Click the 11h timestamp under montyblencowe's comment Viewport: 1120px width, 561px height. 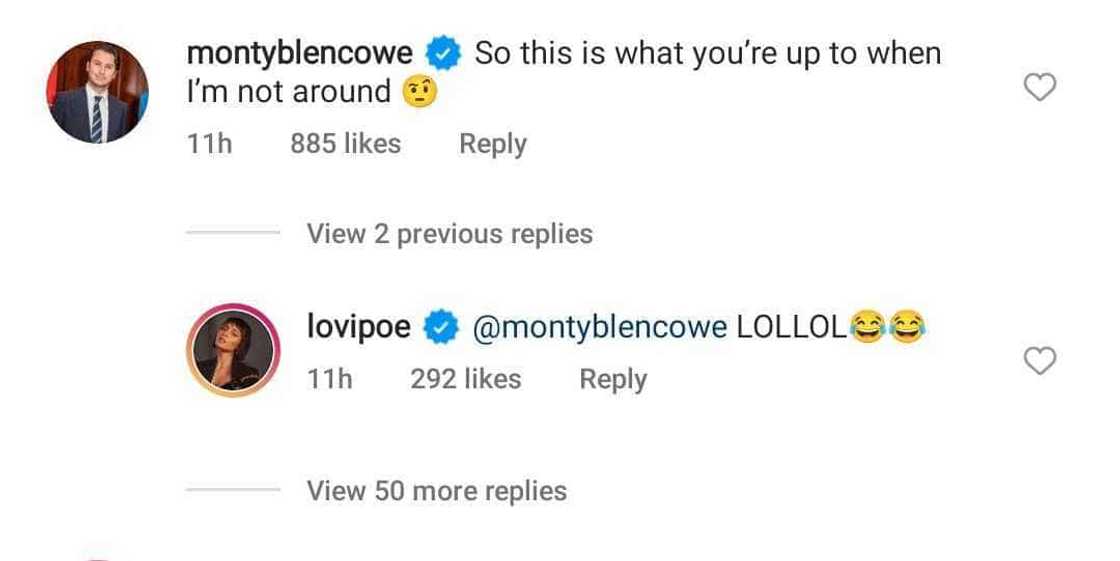(209, 144)
